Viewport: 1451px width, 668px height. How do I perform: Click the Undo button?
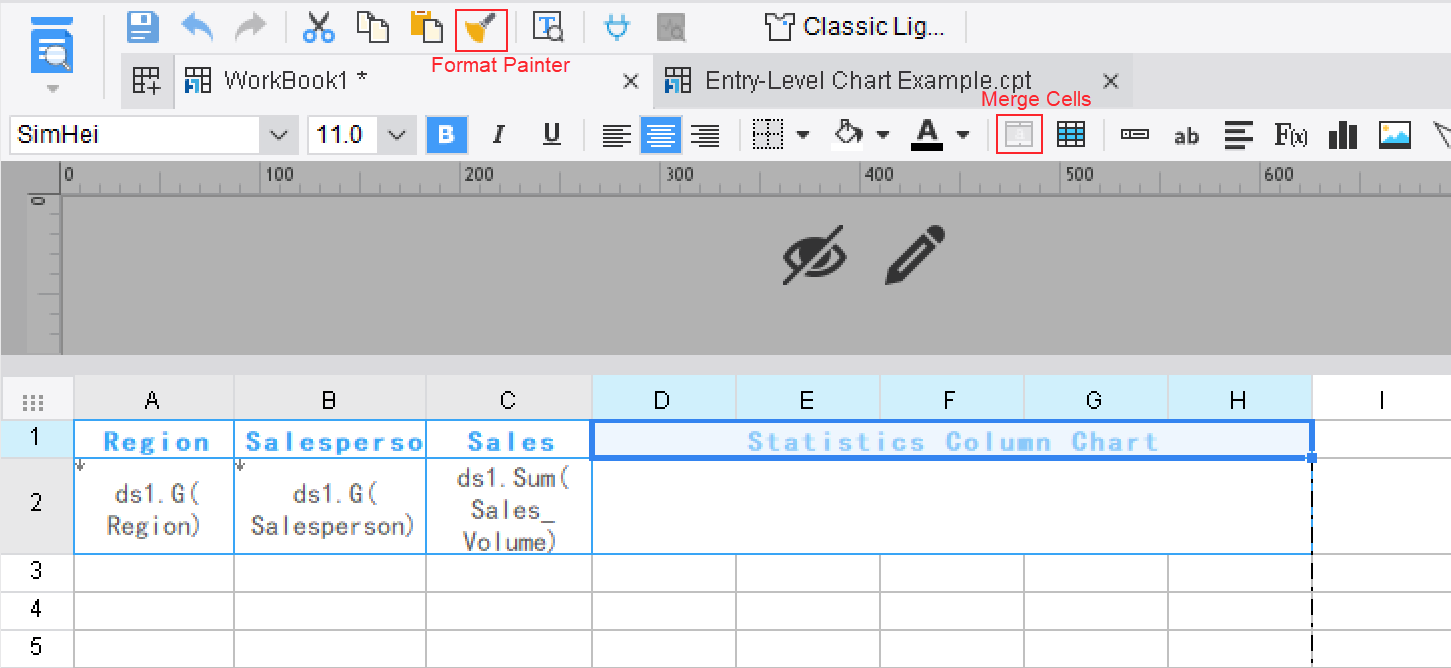pyautogui.click(x=196, y=27)
